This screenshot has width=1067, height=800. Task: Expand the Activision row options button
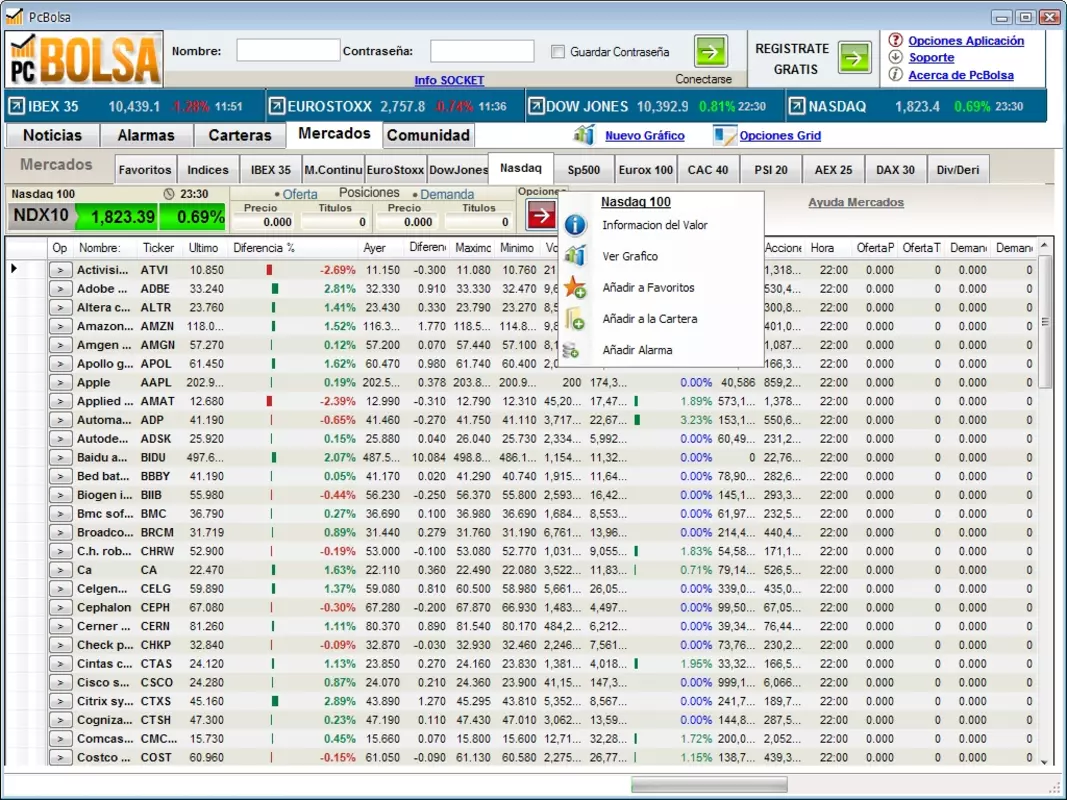(61, 270)
